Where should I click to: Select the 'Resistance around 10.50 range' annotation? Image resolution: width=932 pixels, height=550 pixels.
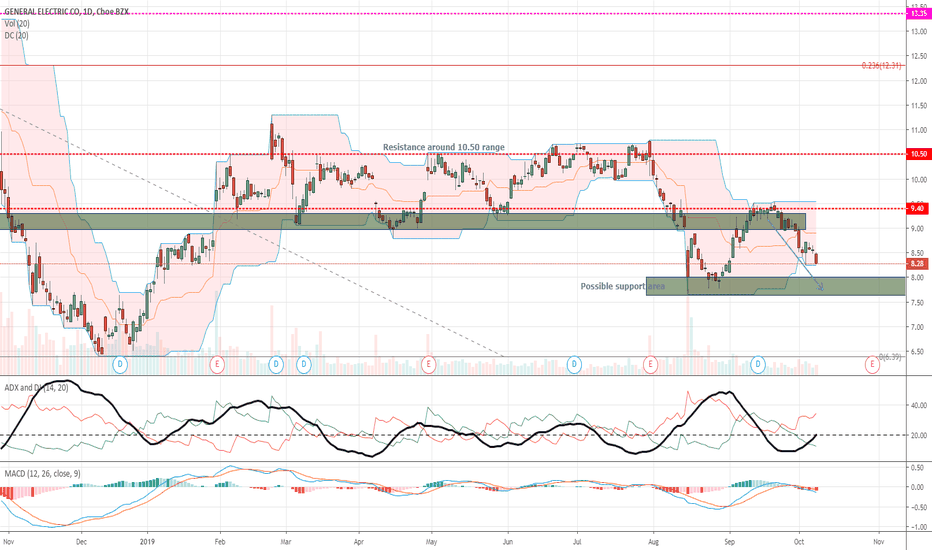443,147
